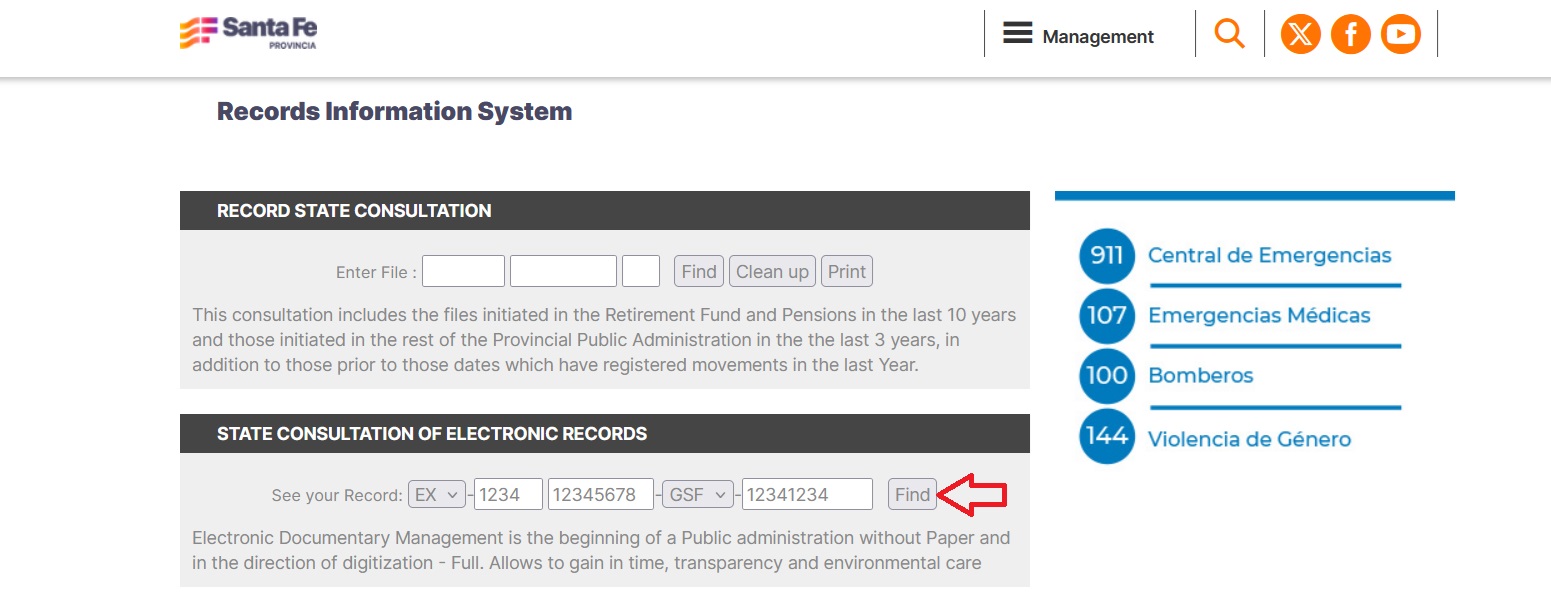This screenshot has height=610, width=1551.
Task: Click the 100 Bomberos number badge
Action: point(1107,376)
